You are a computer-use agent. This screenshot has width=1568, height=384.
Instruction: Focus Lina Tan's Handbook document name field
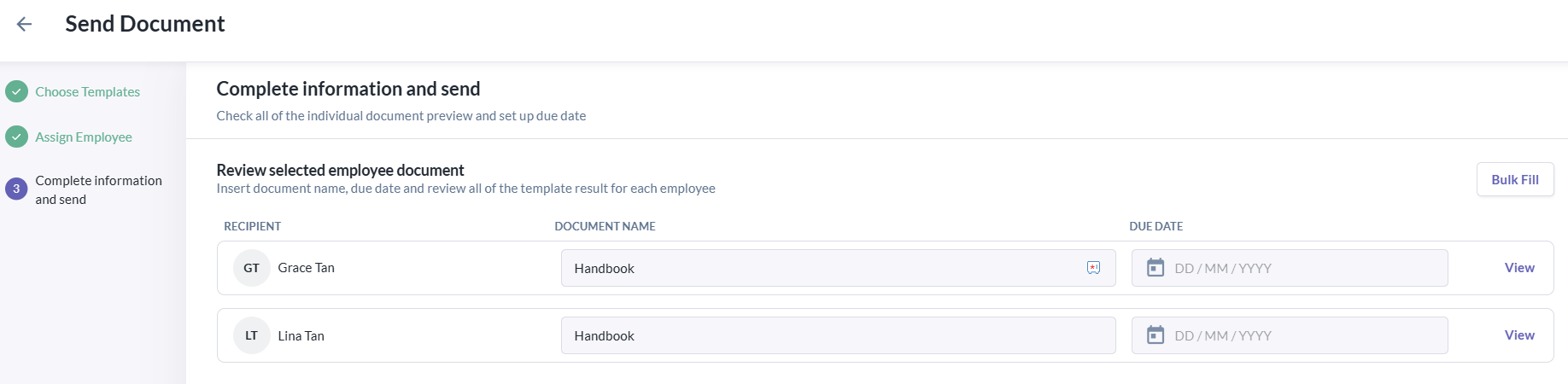coord(838,335)
